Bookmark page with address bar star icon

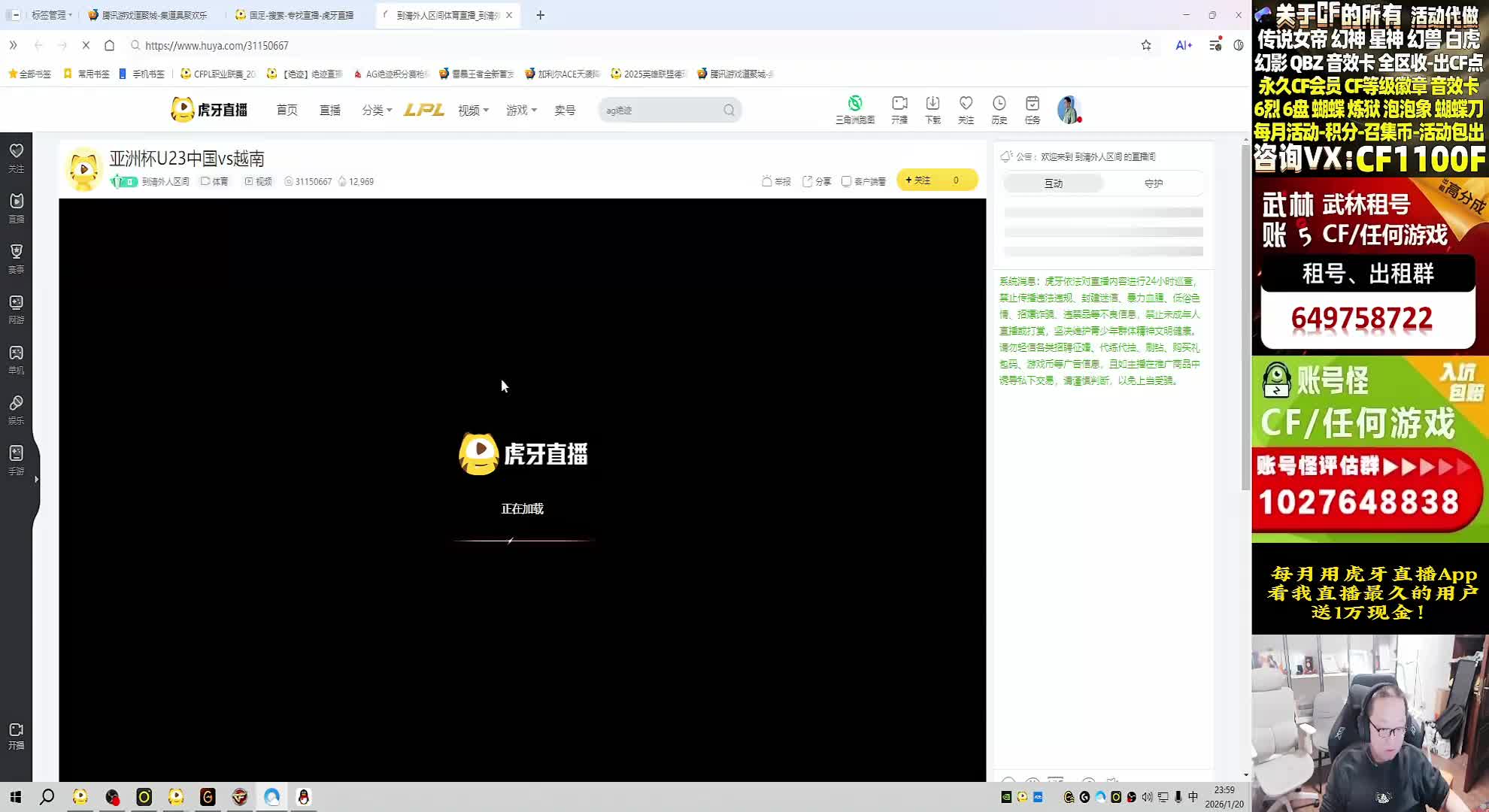(1146, 45)
